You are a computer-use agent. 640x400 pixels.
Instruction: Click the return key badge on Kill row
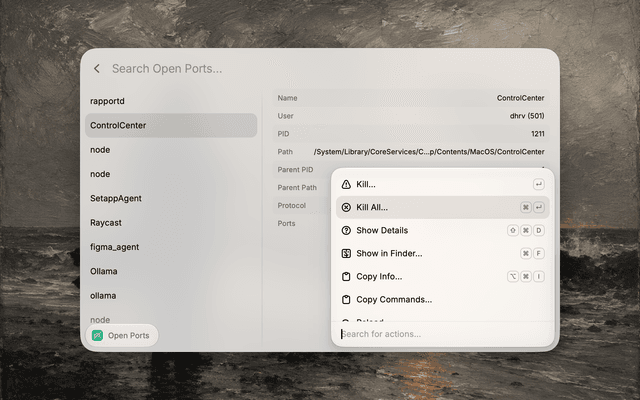point(539,184)
